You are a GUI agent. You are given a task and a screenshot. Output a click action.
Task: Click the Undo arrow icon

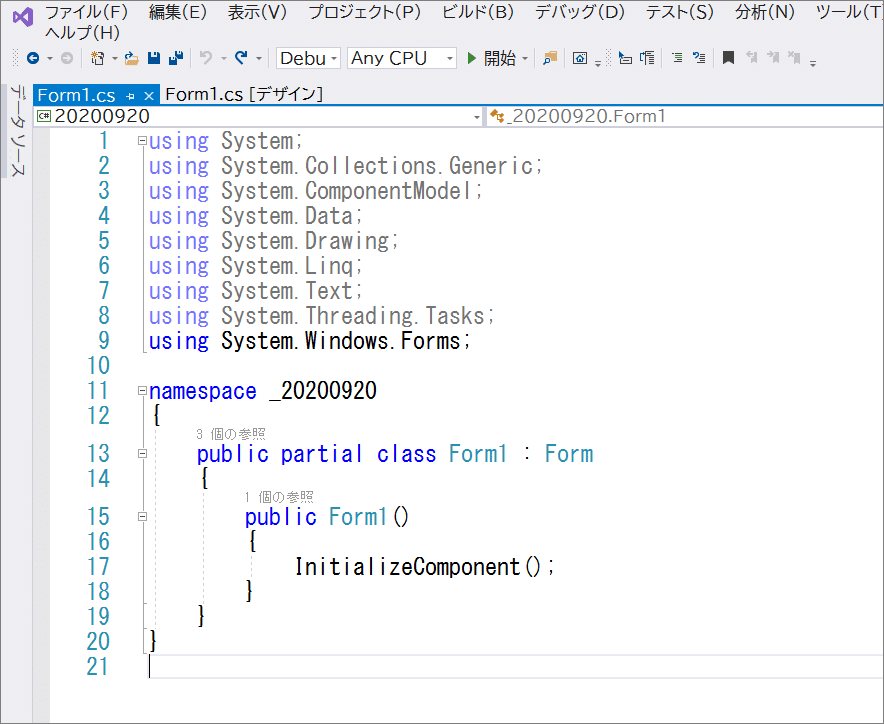206,58
